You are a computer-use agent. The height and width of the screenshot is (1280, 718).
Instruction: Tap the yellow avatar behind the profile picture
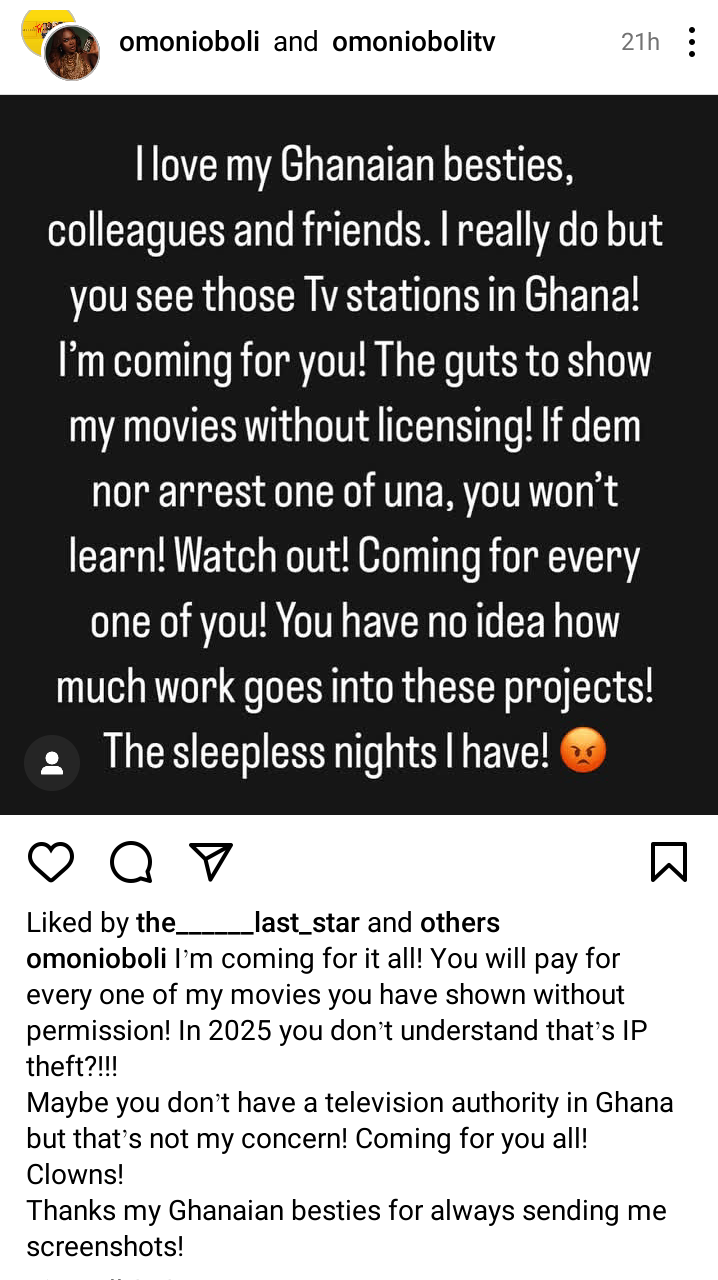pyautogui.click(x=36, y=24)
